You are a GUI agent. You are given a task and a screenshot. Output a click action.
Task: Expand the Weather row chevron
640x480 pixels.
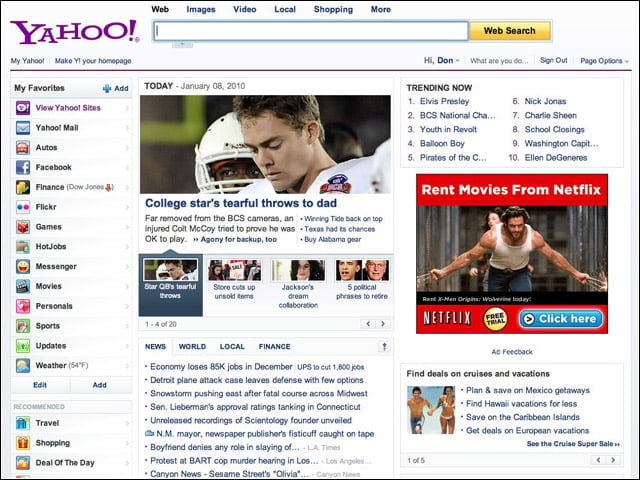point(127,366)
